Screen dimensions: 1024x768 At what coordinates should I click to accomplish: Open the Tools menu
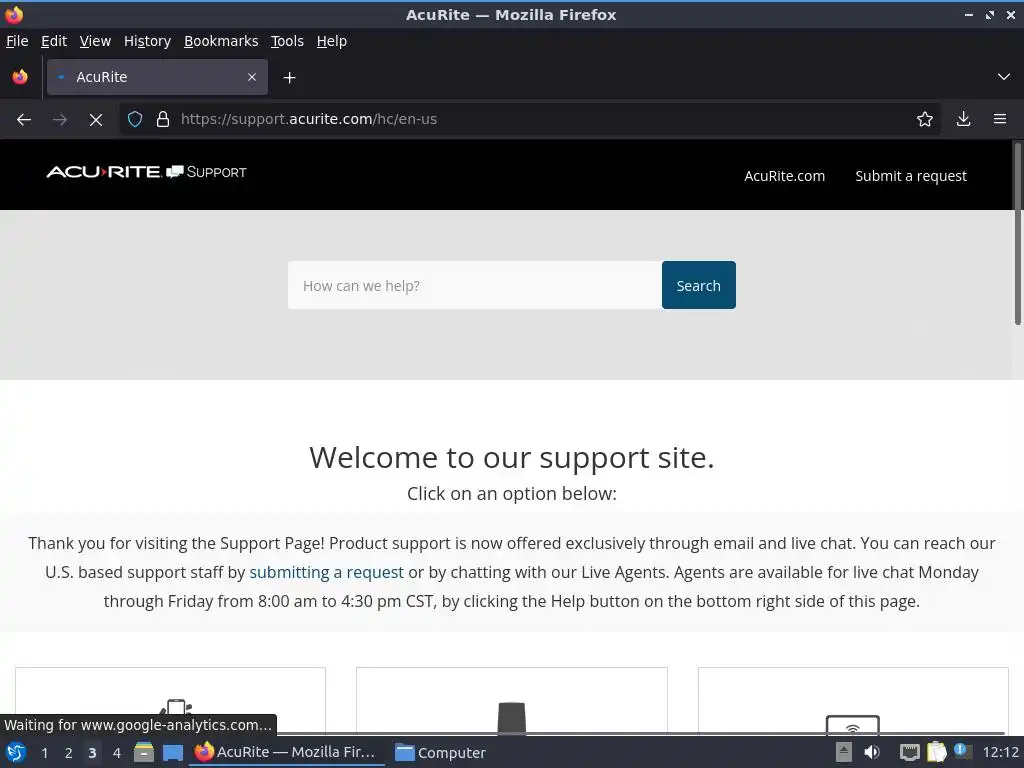287,41
